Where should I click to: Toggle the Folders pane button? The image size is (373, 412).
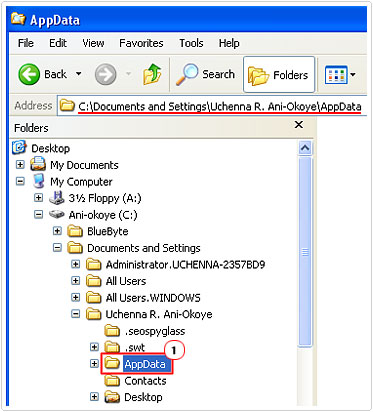tap(279, 74)
